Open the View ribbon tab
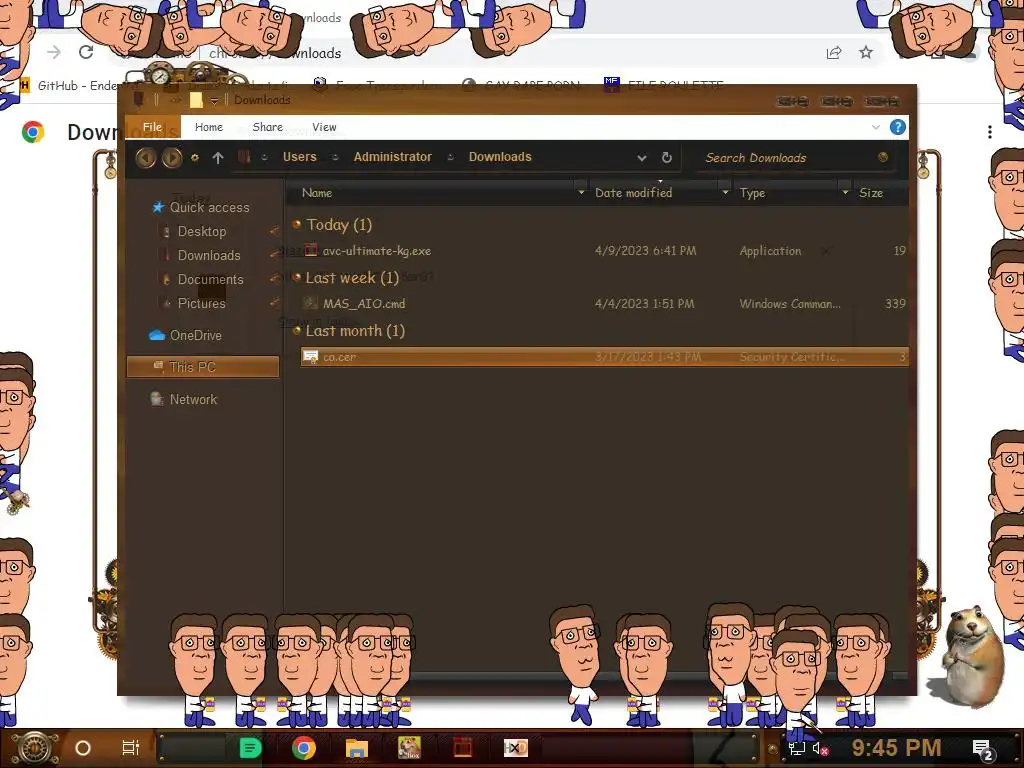Image resolution: width=1024 pixels, height=768 pixels. (x=324, y=127)
